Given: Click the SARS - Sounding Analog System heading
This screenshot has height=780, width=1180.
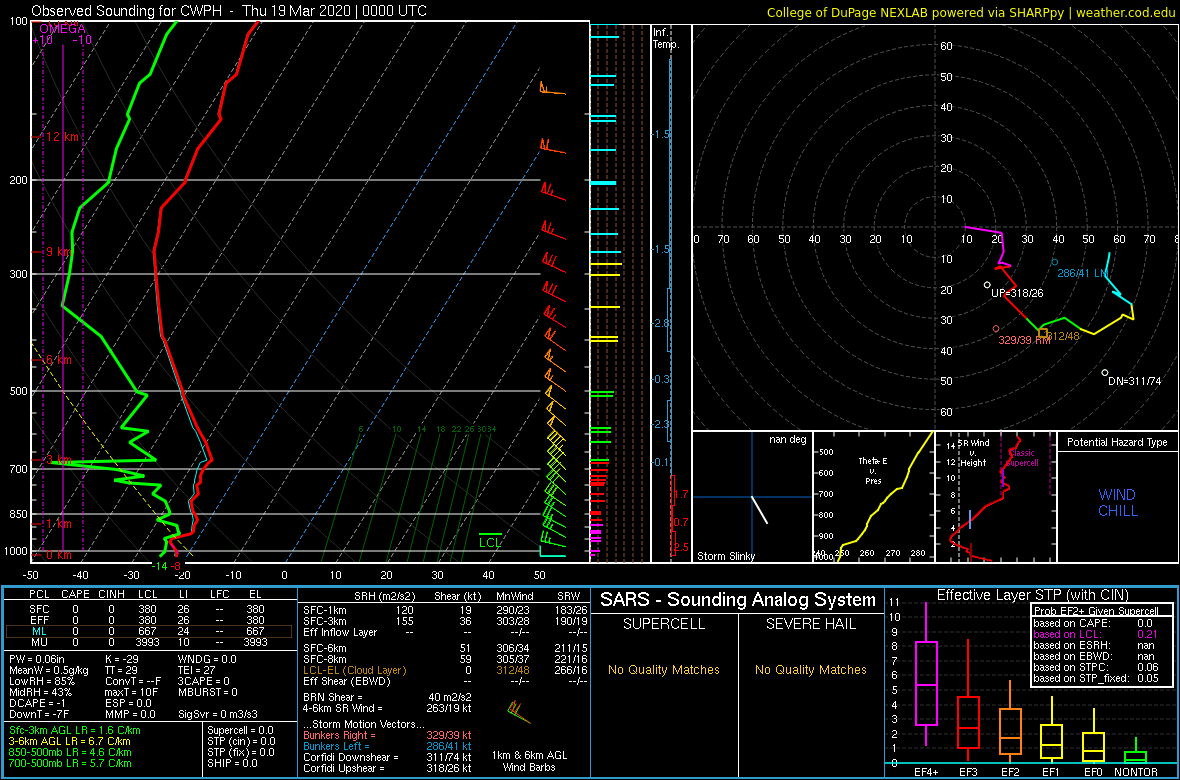Looking at the screenshot, I should coord(738,600).
